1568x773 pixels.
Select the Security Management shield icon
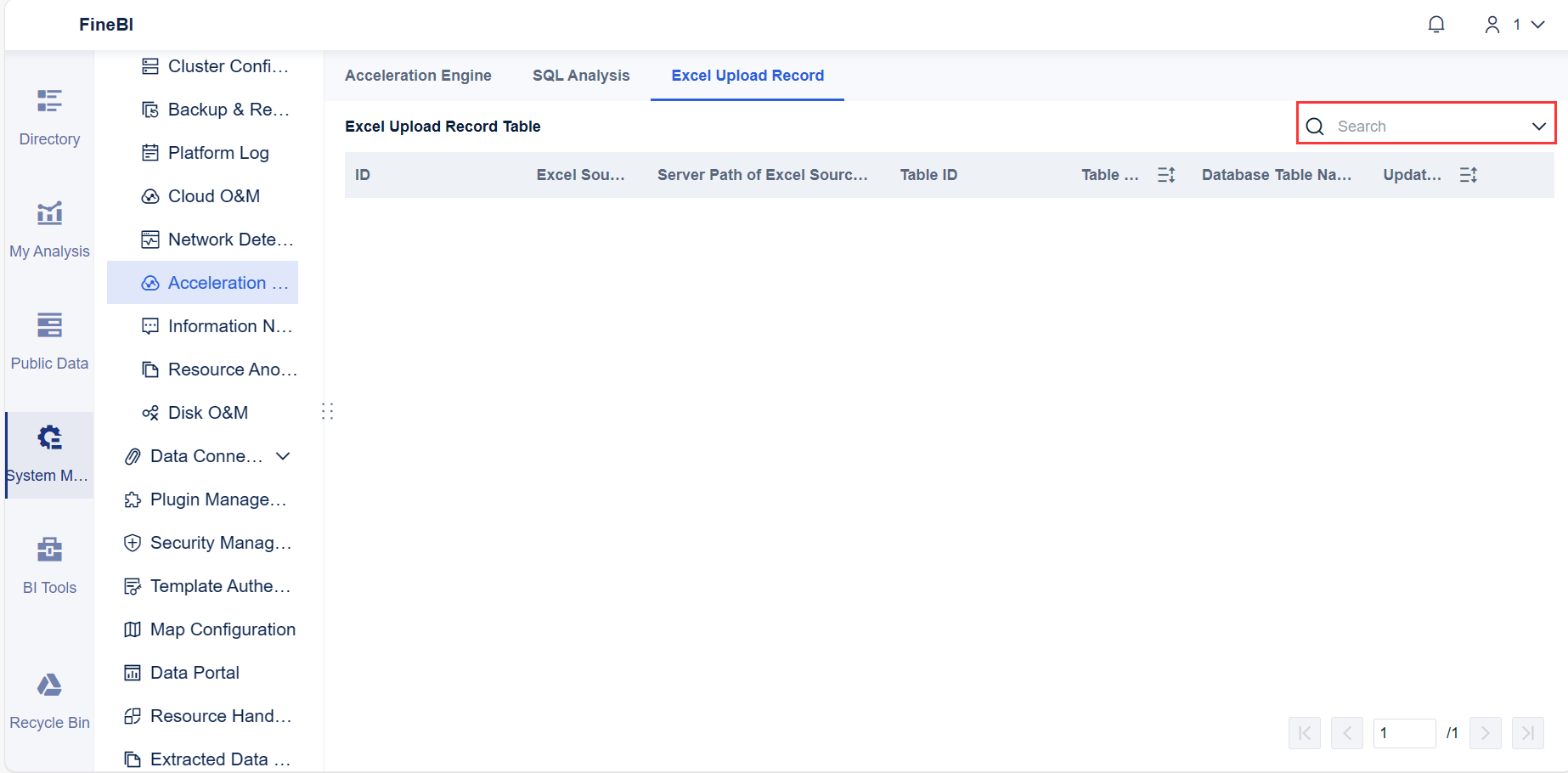coord(133,543)
